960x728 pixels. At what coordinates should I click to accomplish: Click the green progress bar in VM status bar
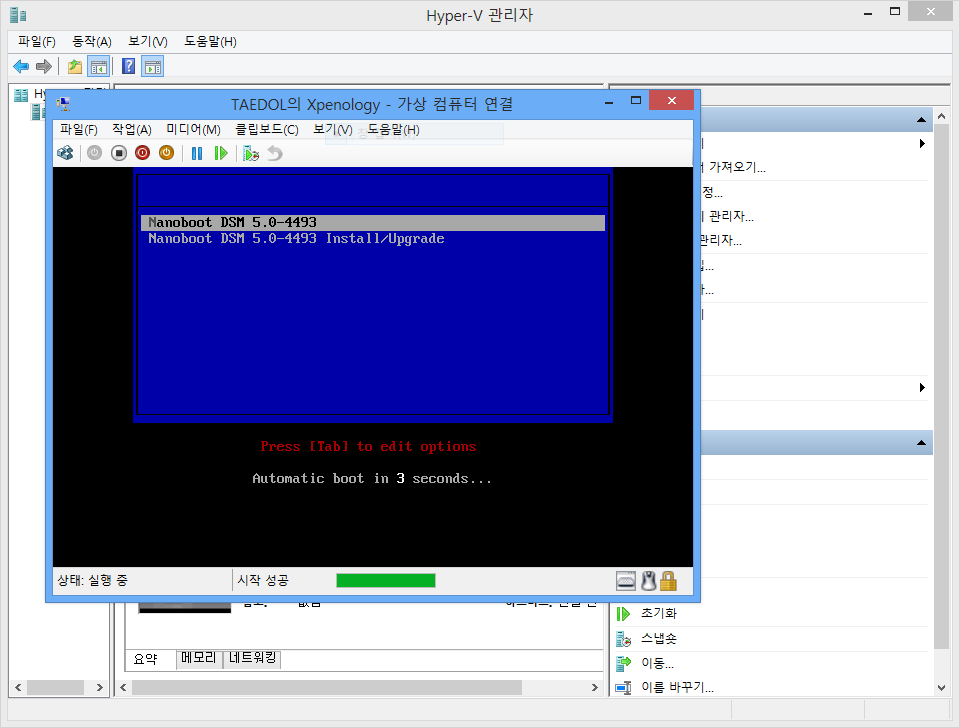pos(386,580)
